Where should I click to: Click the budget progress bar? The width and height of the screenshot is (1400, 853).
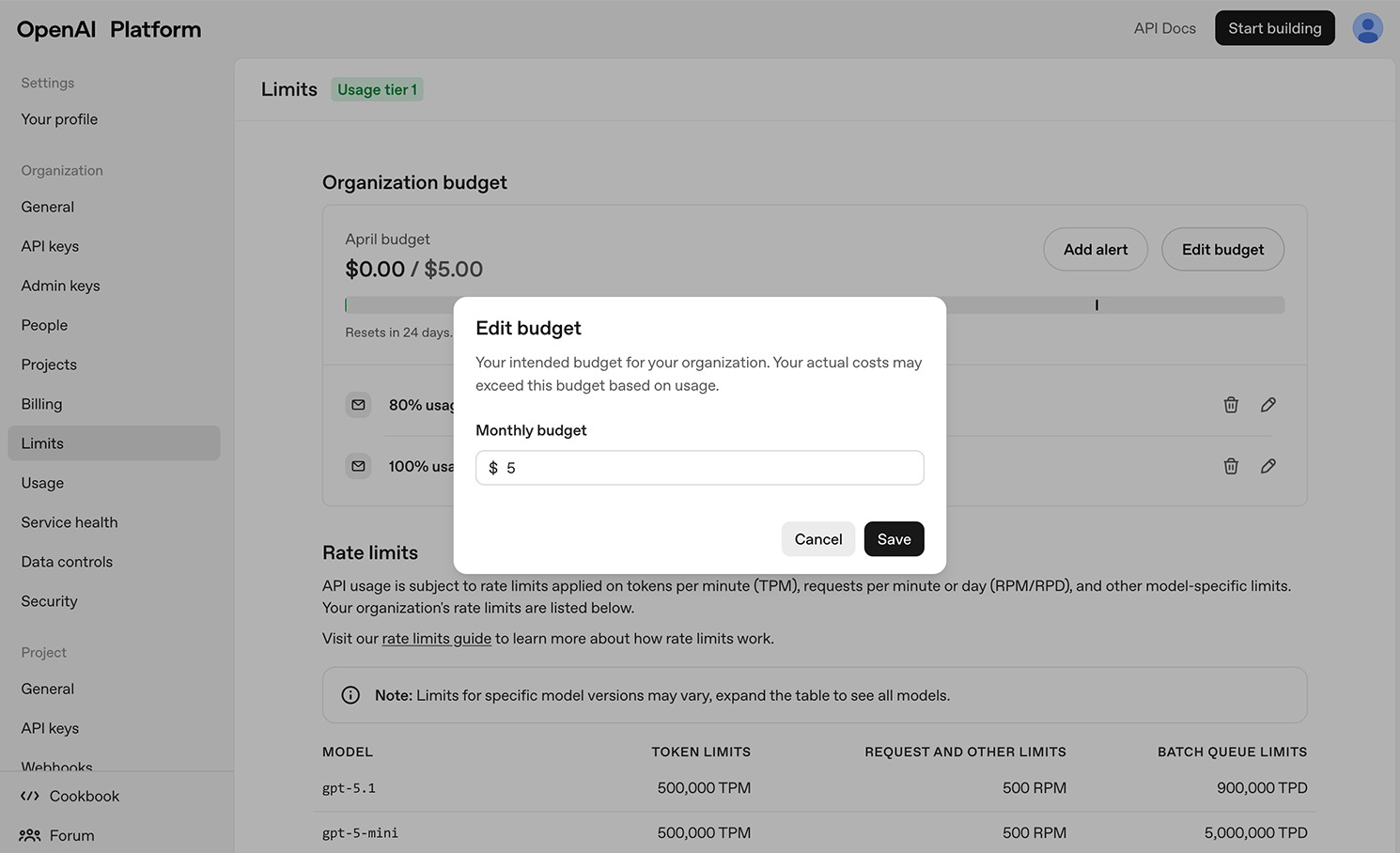coord(1109,305)
